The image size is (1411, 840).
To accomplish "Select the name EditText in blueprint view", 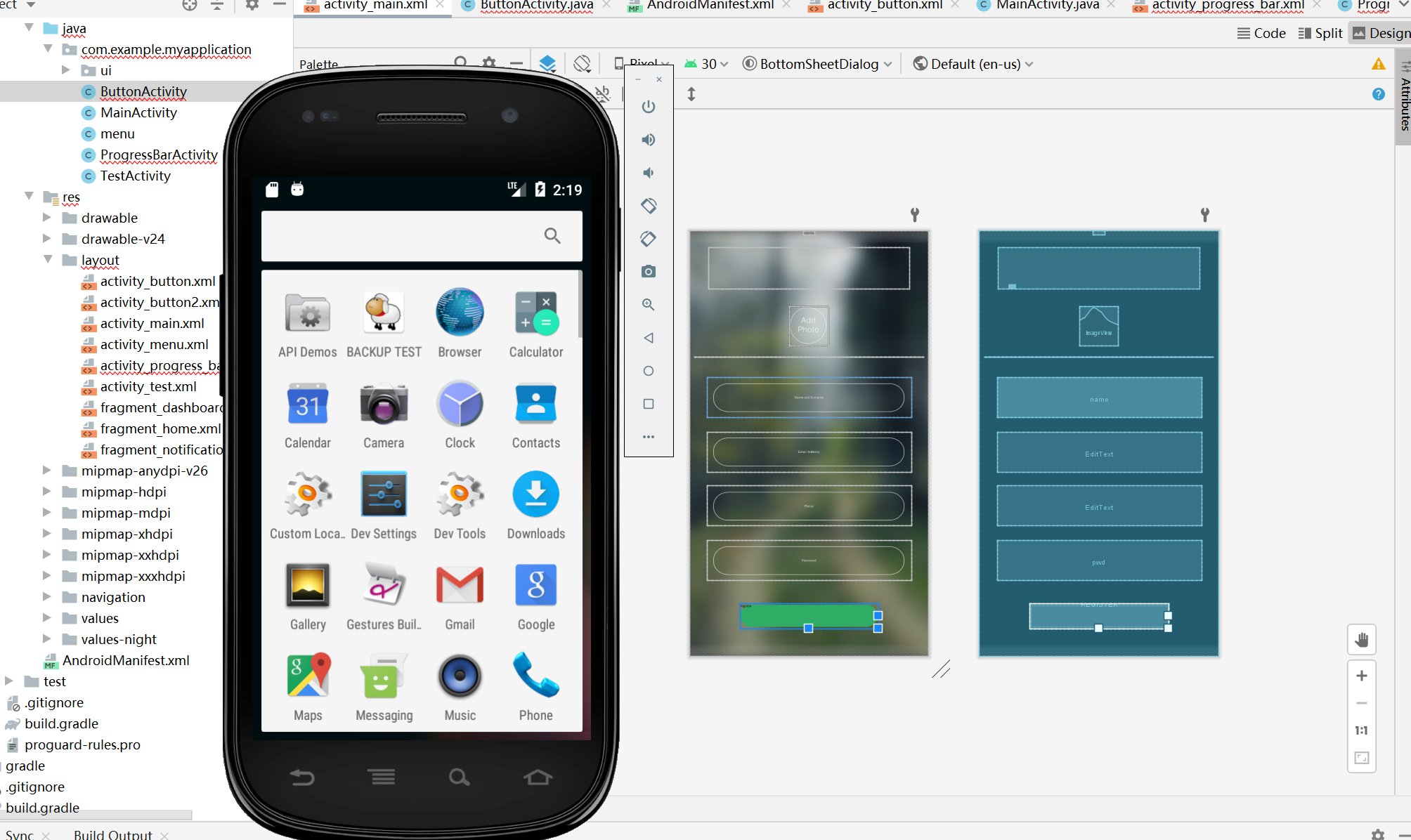I will 1099,398.
